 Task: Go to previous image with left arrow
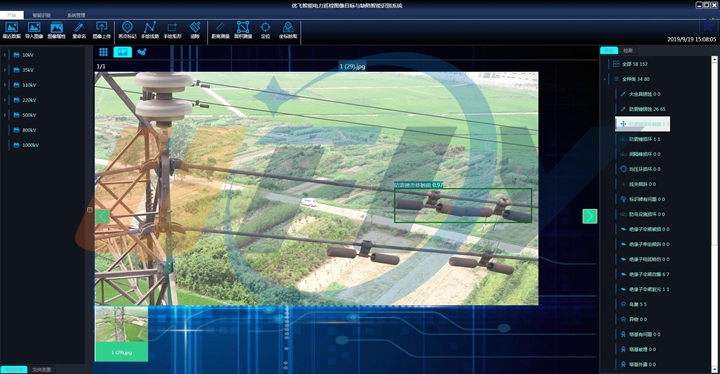(x=102, y=216)
